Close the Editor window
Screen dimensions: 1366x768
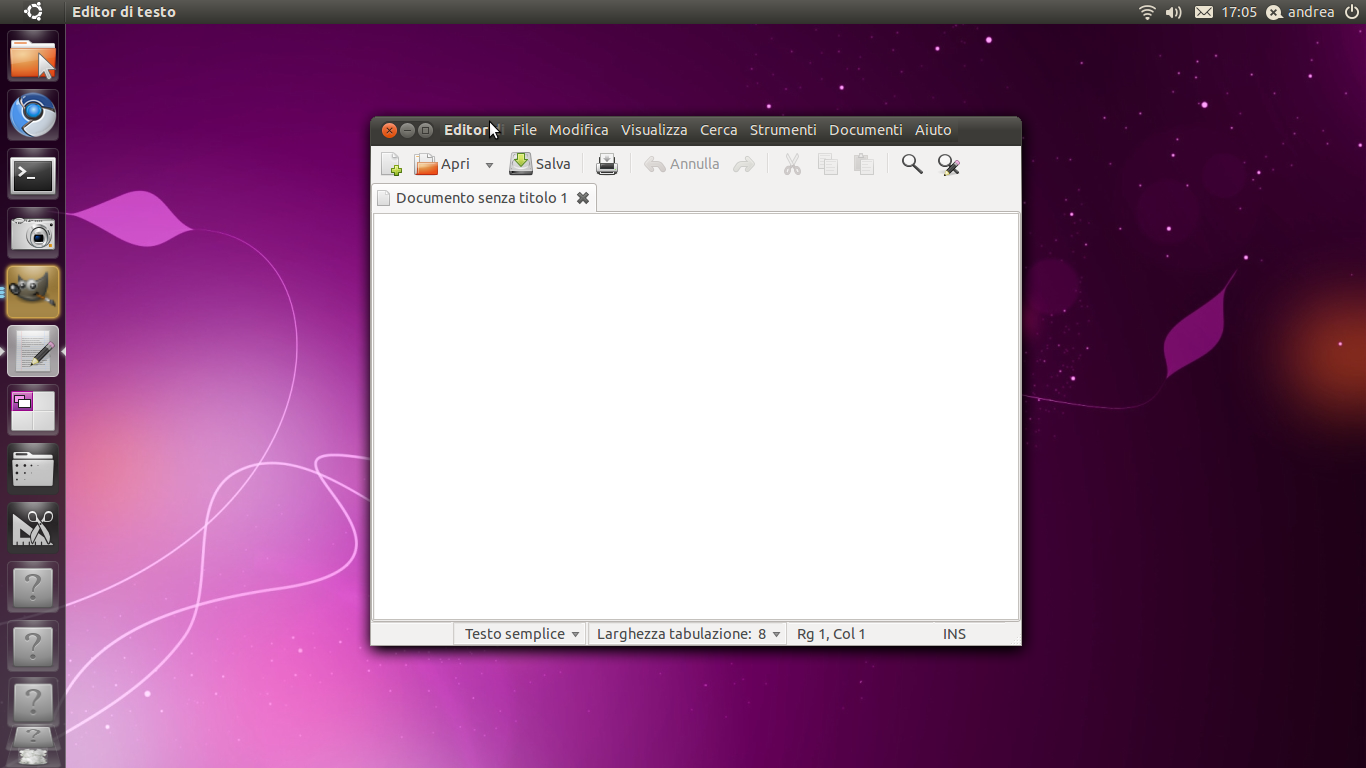pyautogui.click(x=390, y=130)
